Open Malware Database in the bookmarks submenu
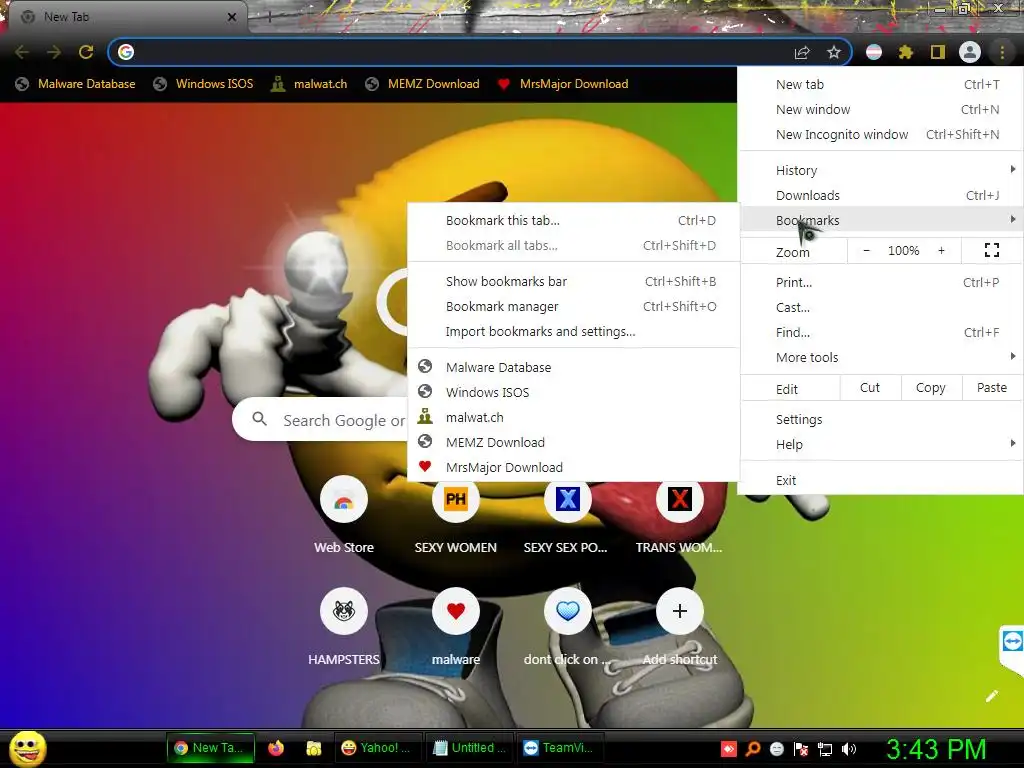The image size is (1024, 768). click(573, 367)
